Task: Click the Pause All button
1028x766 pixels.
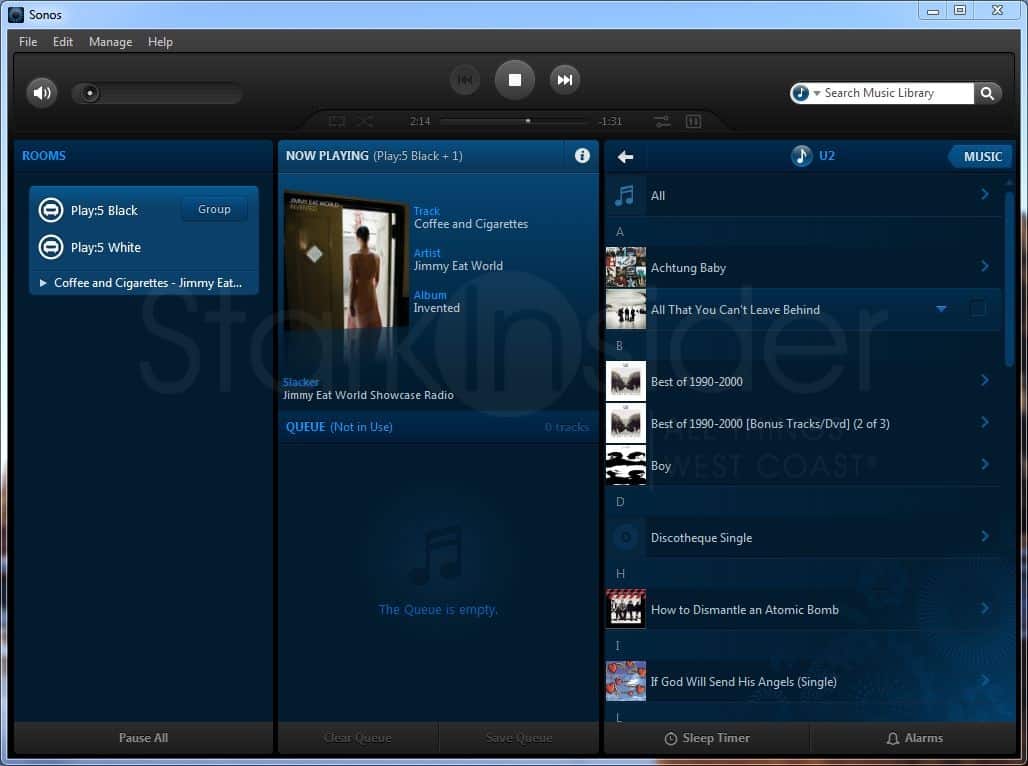Action: 143,738
